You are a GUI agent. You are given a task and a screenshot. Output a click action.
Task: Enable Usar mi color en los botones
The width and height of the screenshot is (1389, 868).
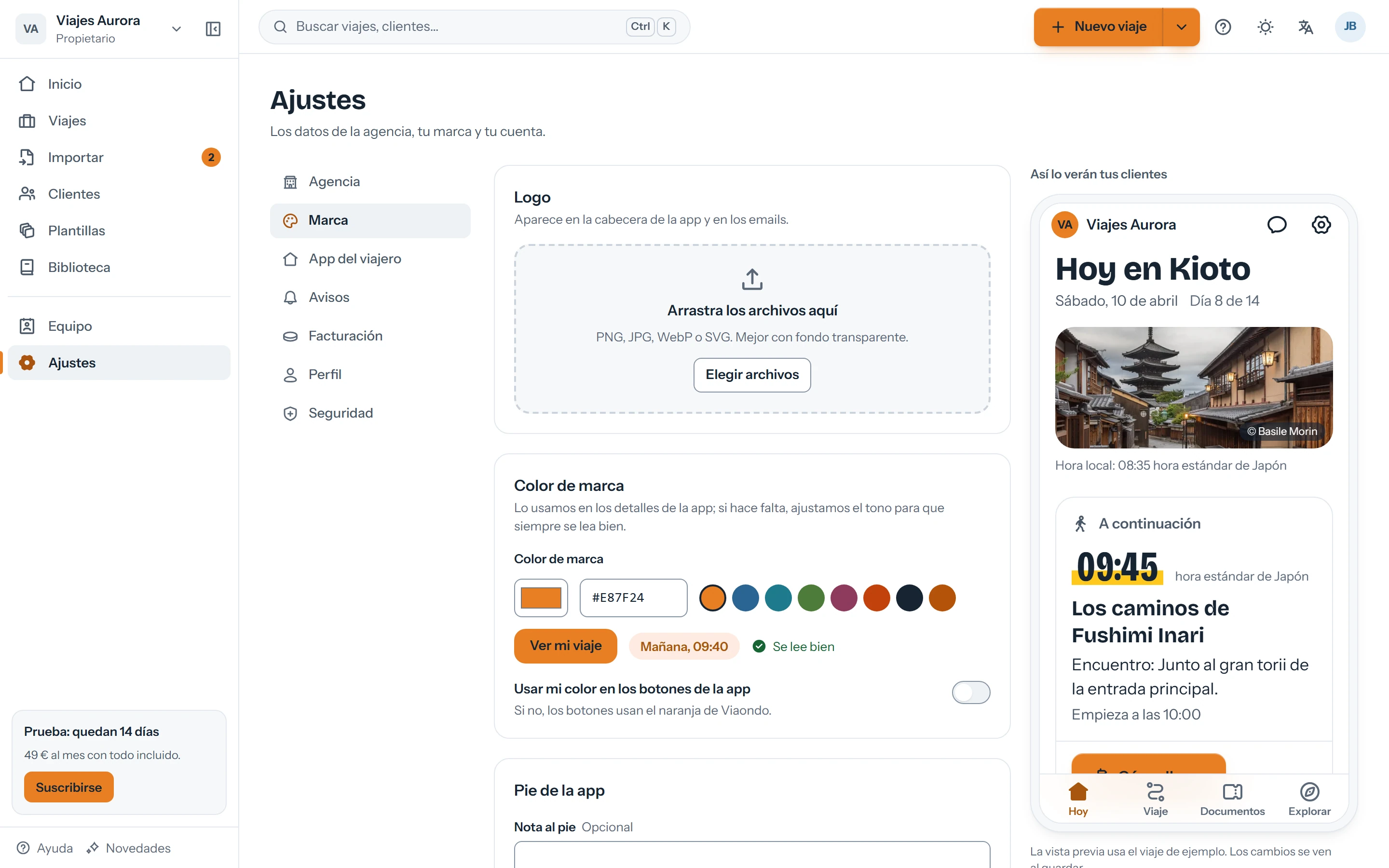(970, 692)
